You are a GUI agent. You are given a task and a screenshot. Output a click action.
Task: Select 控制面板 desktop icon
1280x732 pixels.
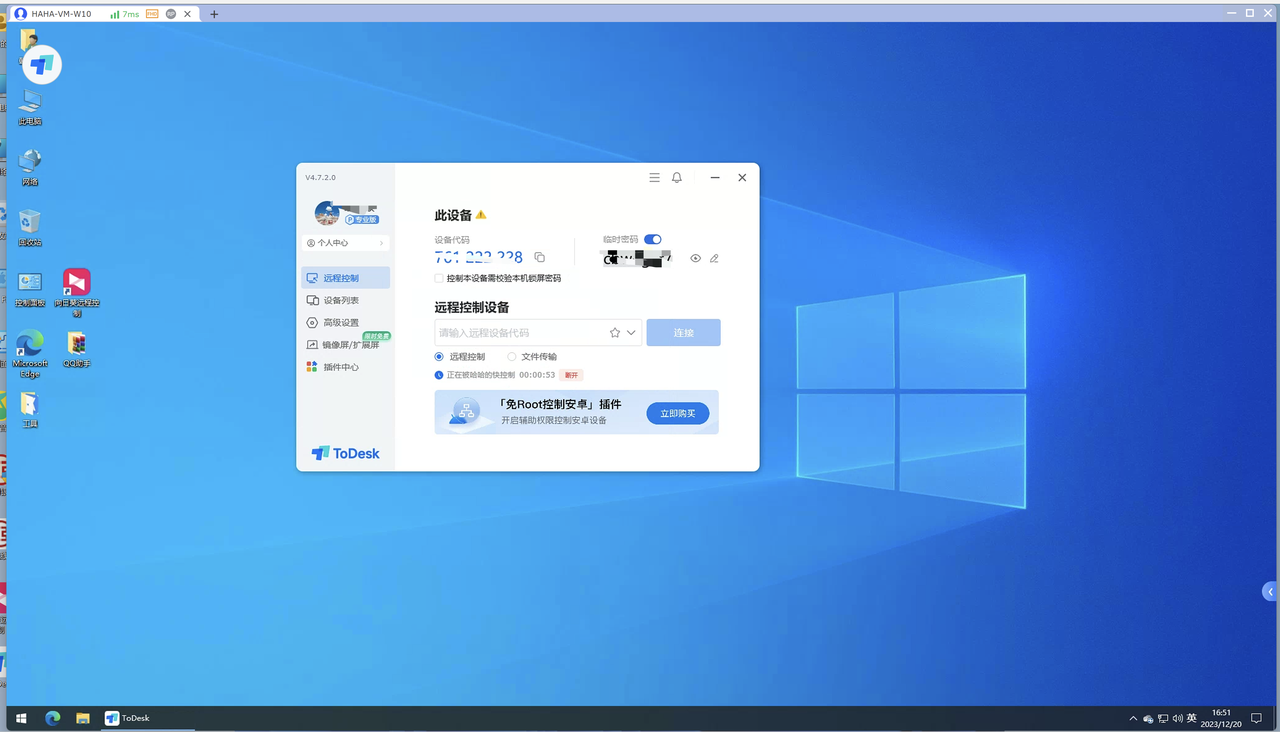pyautogui.click(x=30, y=288)
